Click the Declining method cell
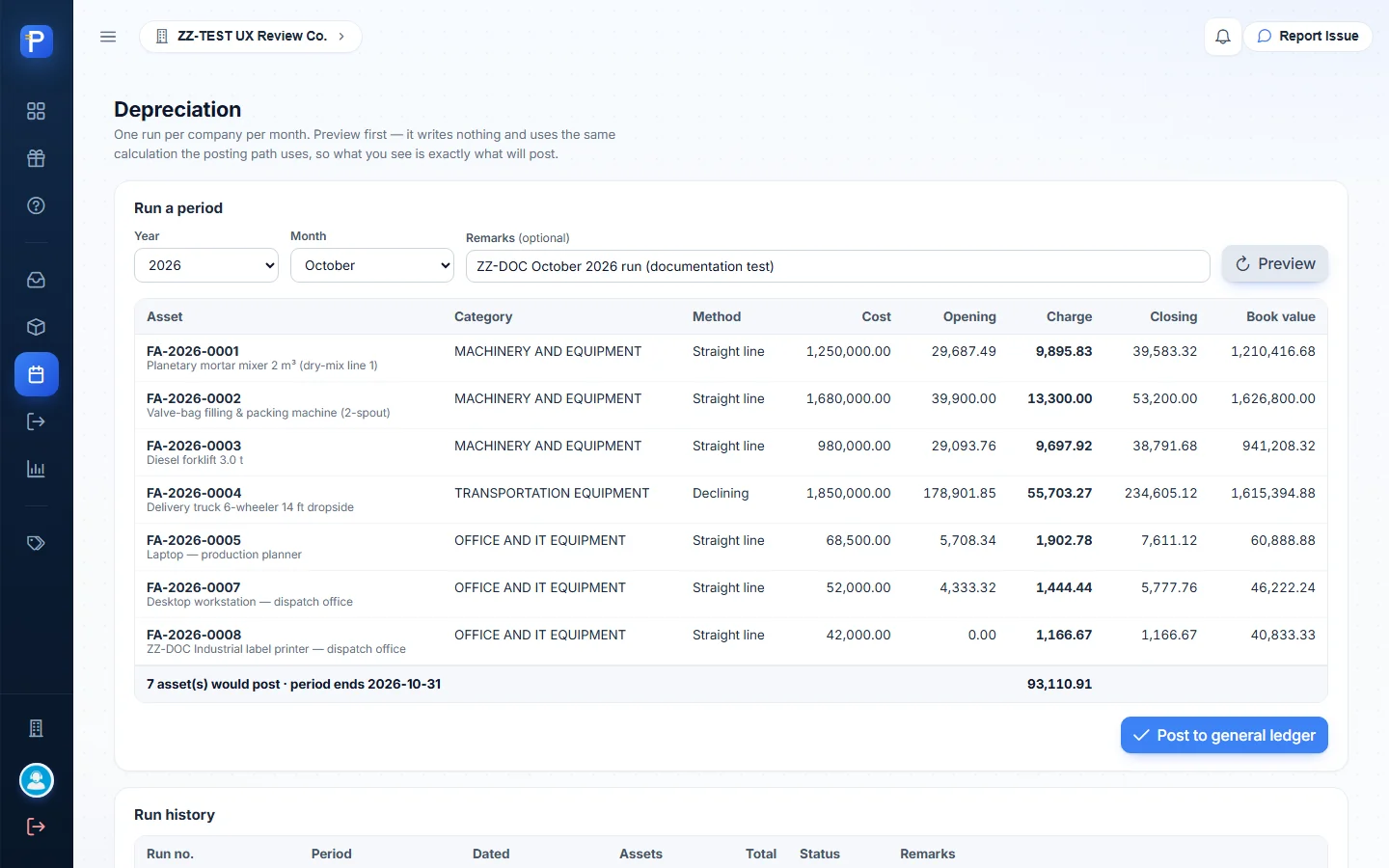The width and height of the screenshot is (1389, 868). (x=721, y=493)
